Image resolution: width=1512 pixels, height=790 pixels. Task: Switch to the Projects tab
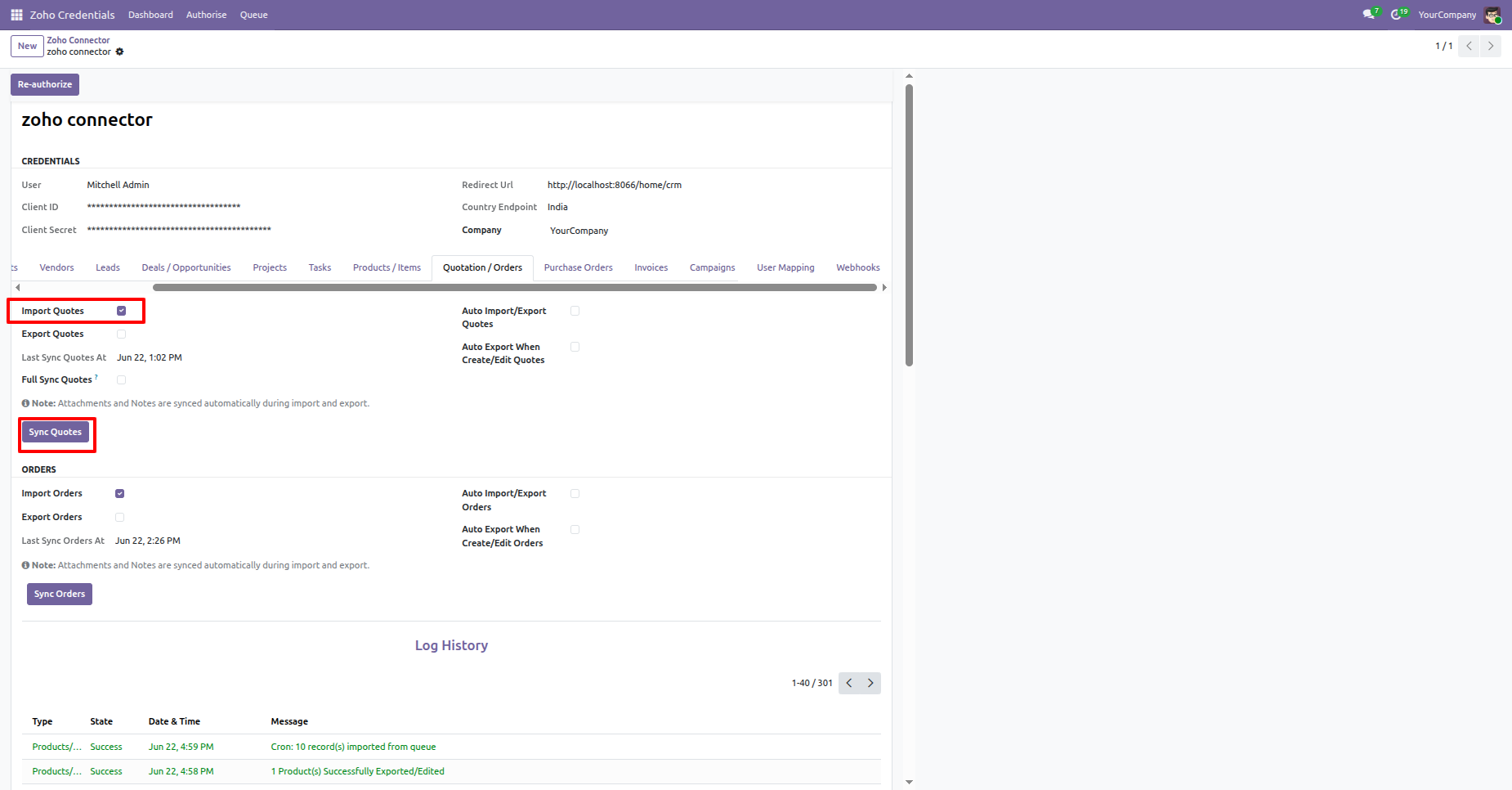point(270,267)
